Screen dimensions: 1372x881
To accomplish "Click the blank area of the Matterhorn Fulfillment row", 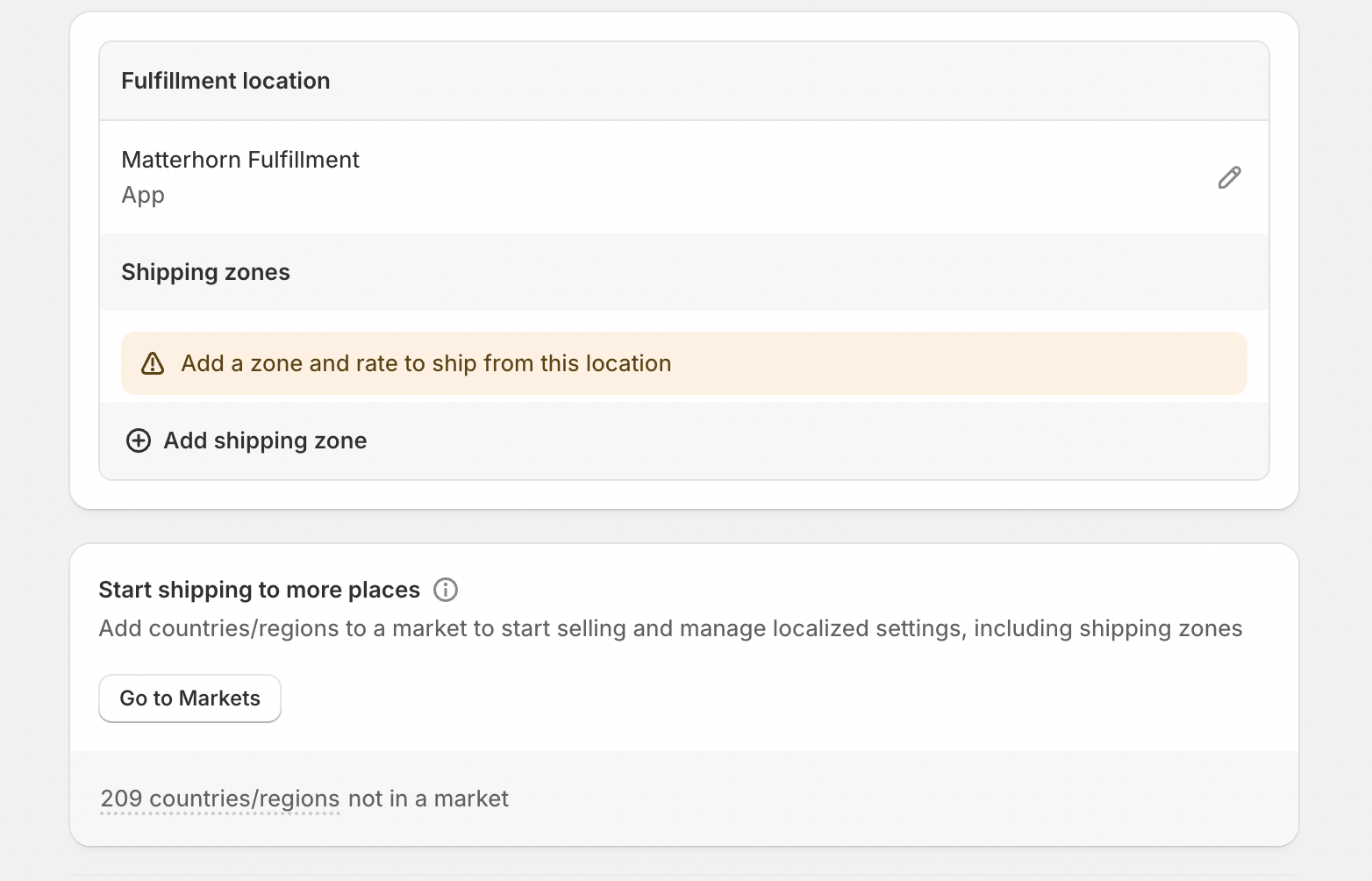I will point(772,177).
